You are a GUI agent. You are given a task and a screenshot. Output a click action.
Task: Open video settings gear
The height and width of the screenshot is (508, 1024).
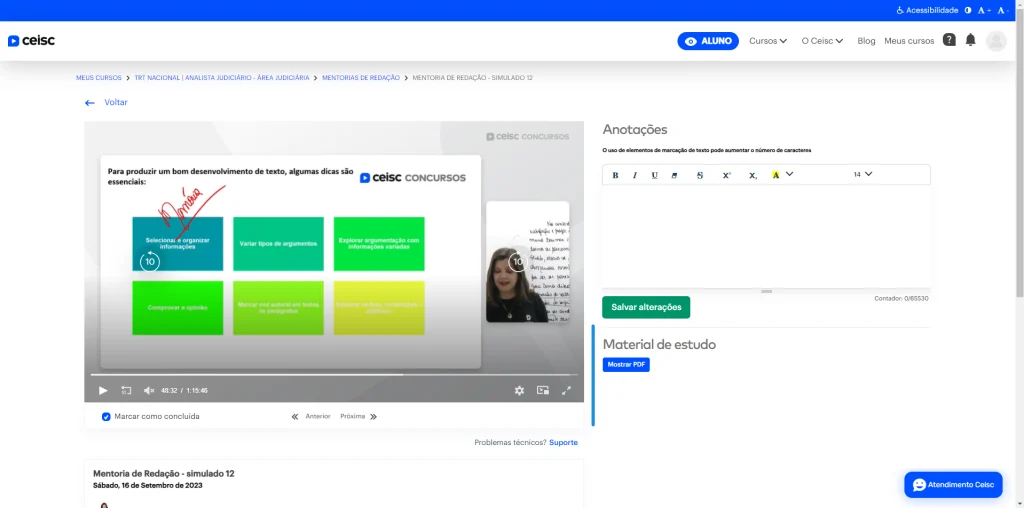coord(519,390)
